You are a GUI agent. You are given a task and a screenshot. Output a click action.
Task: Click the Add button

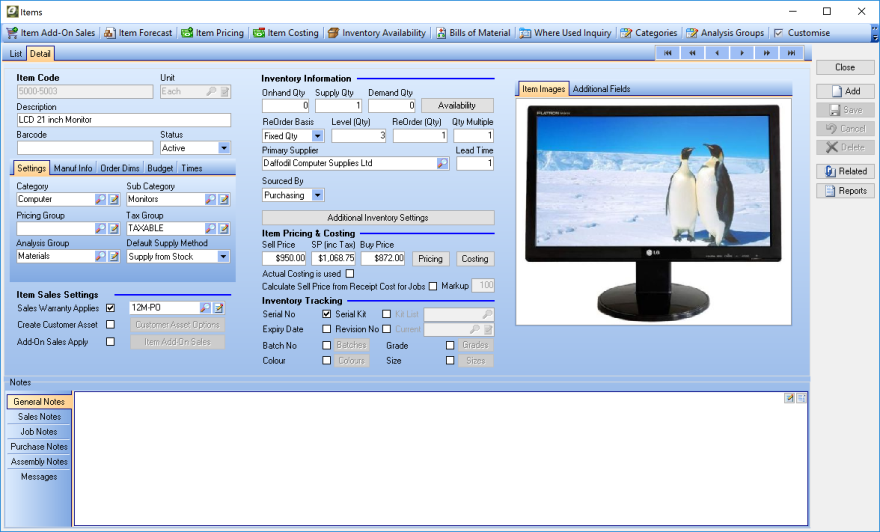[845, 91]
